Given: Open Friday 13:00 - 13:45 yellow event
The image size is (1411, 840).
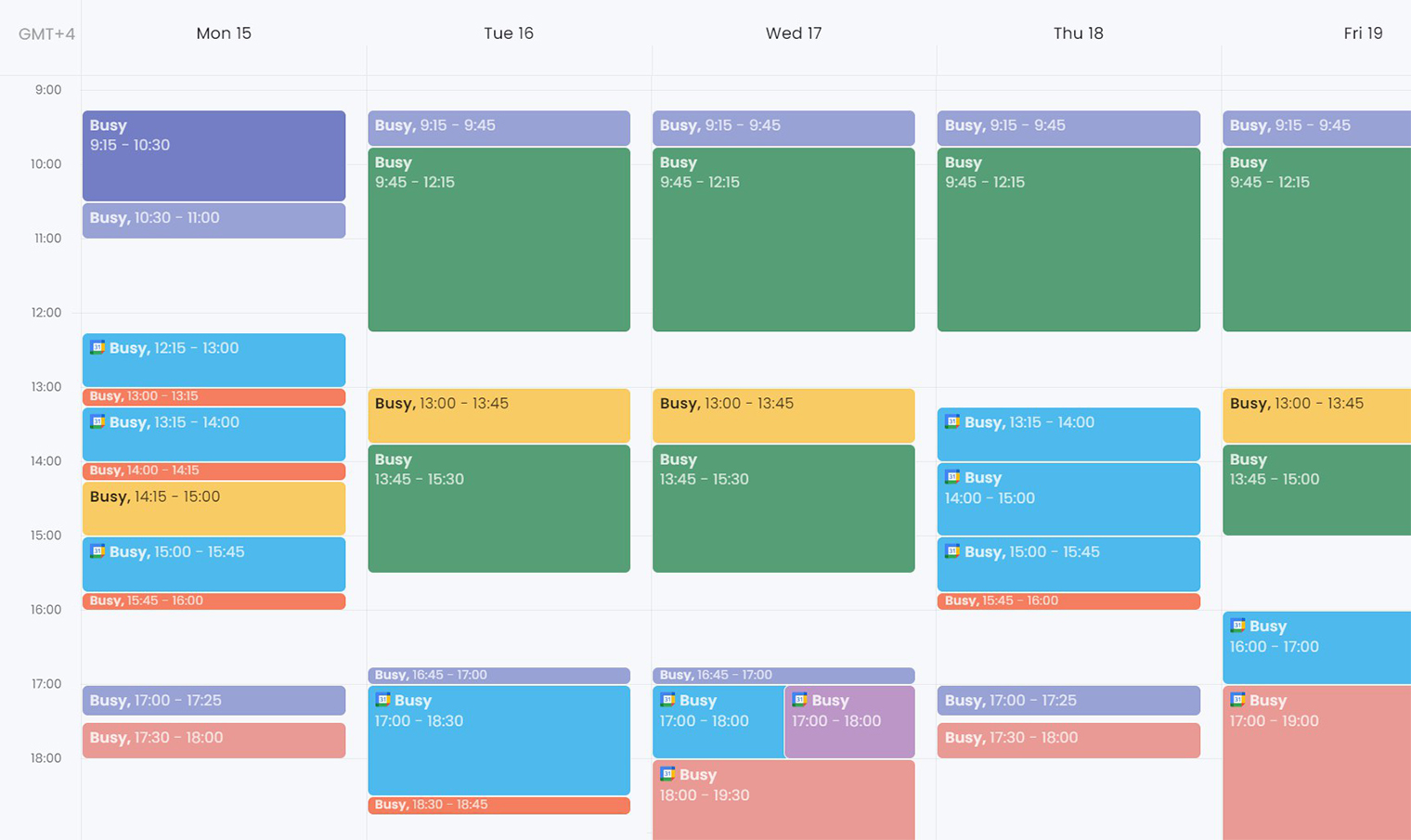Looking at the screenshot, I should point(1317,416).
